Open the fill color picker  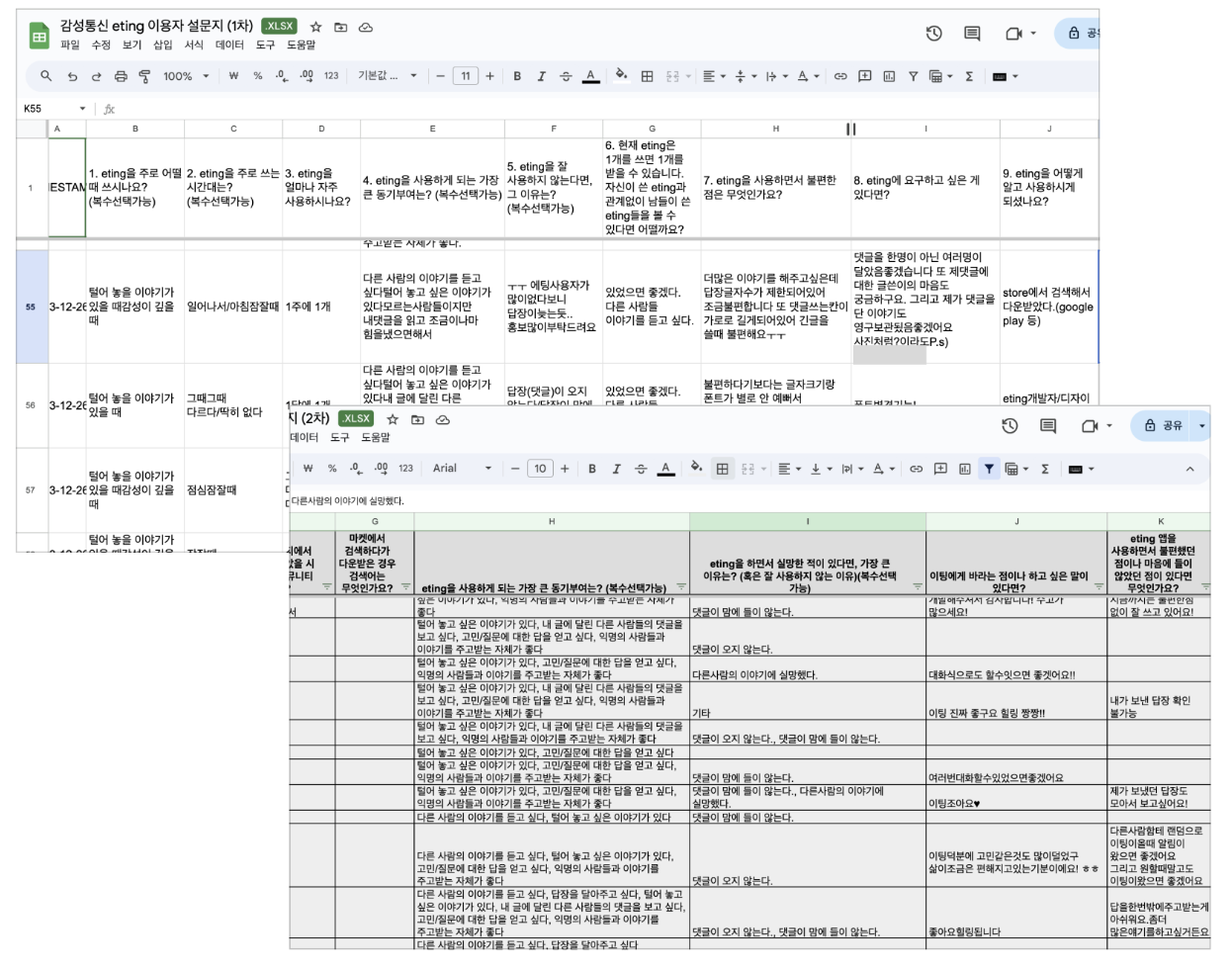tap(620, 75)
